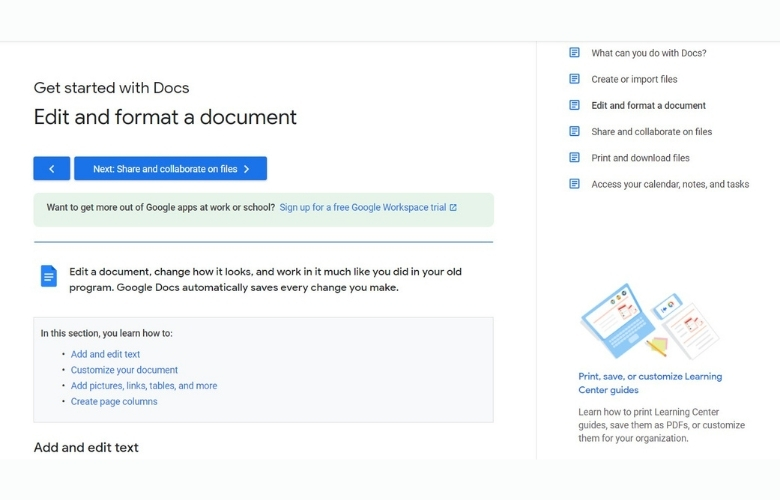780x500 pixels.
Task: Click the "Get started with Docs" heading
Action: click(111, 88)
